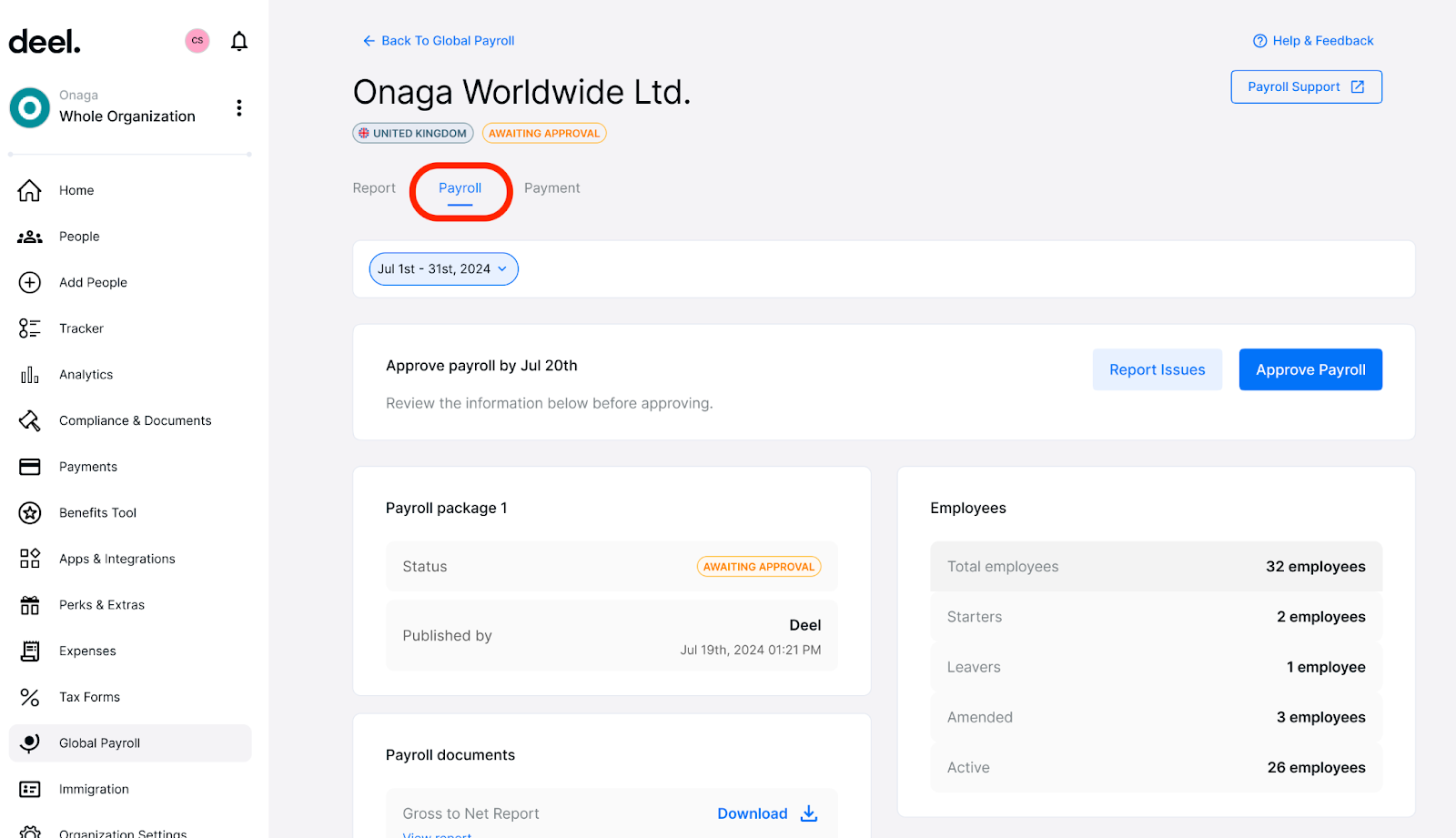
Task: Open Immigration menu item
Action: coord(130,789)
